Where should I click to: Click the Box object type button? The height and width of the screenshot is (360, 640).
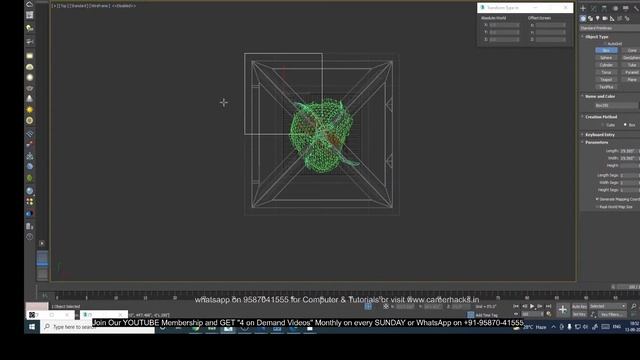point(606,50)
